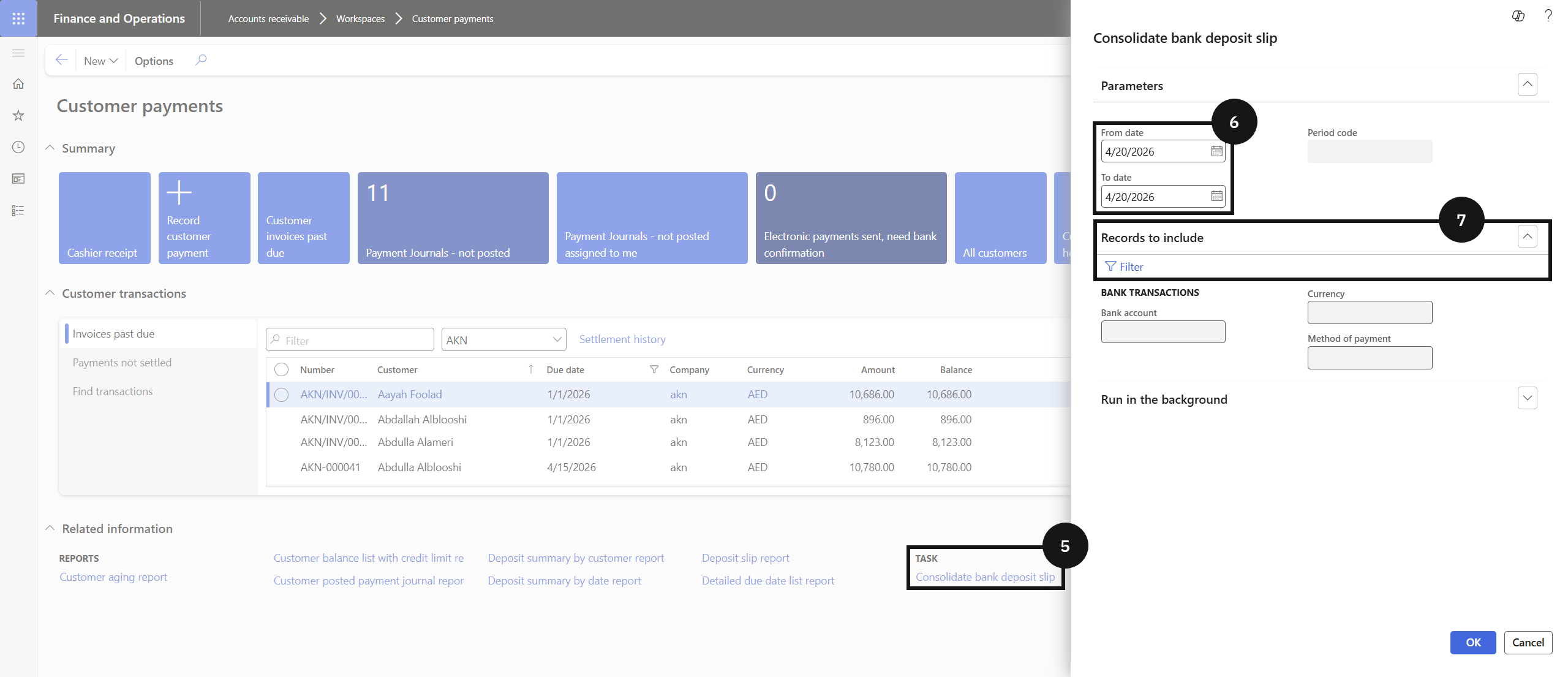Go to Home via sidebar icon

[18, 84]
